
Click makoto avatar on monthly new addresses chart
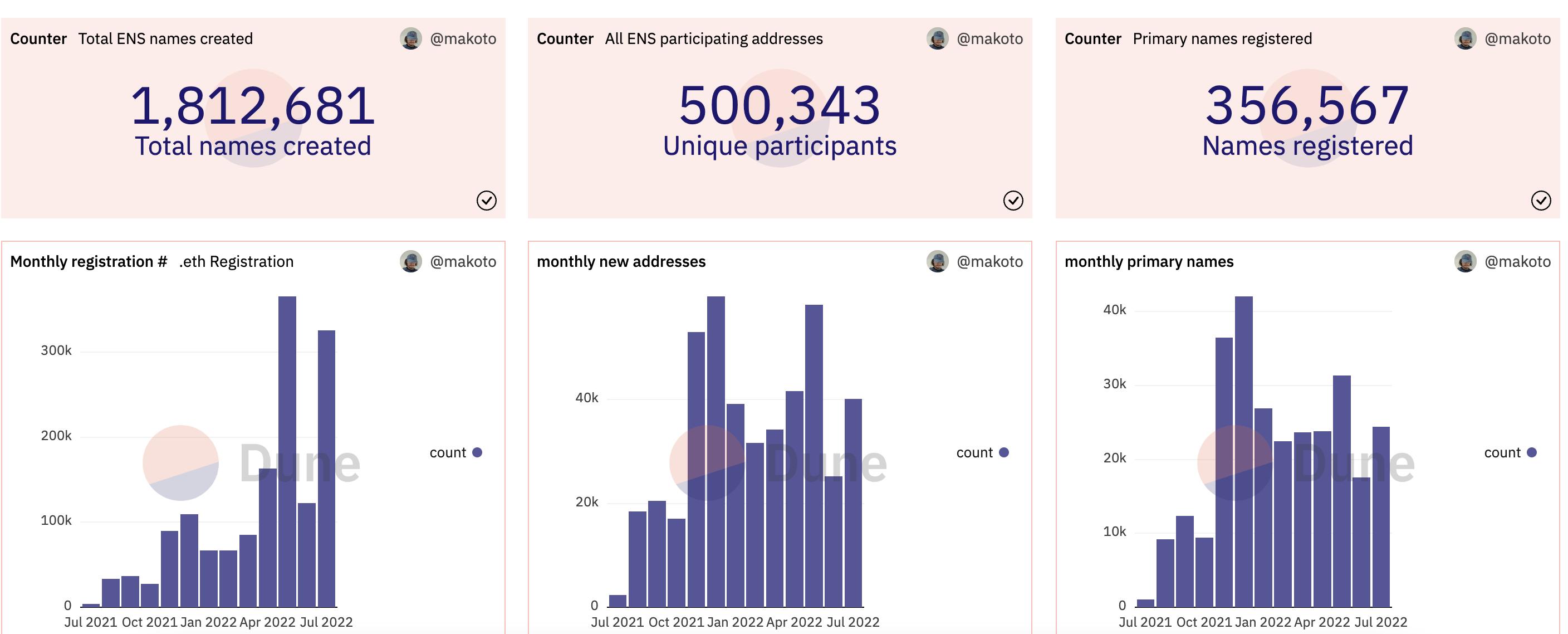937,261
